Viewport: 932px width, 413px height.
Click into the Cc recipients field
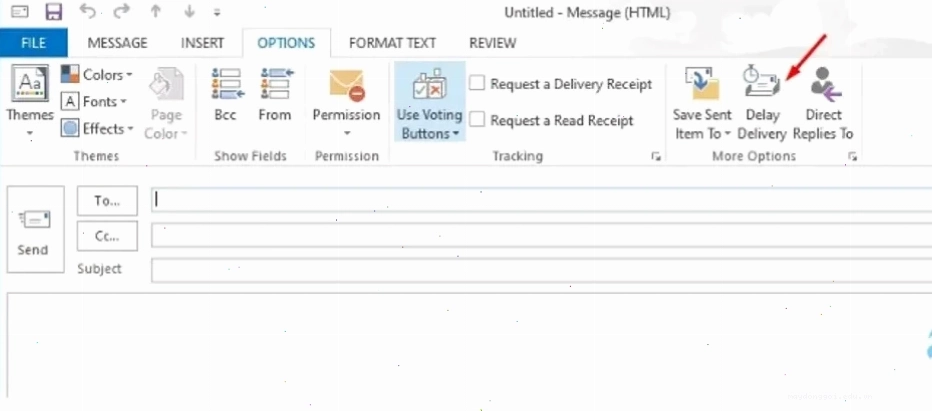click(541, 236)
